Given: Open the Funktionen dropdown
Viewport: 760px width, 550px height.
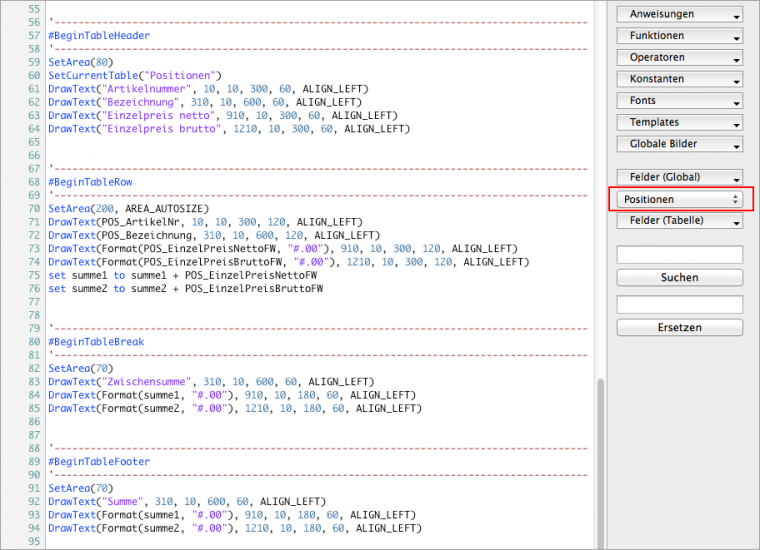Looking at the screenshot, I should pyautogui.click(x=680, y=36).
